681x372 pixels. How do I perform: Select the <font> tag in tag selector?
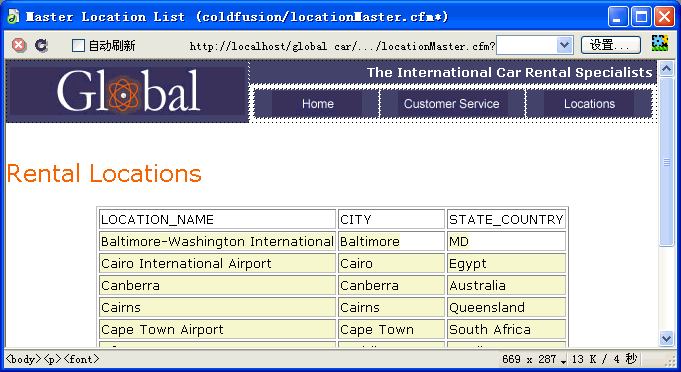coord(81,359)
